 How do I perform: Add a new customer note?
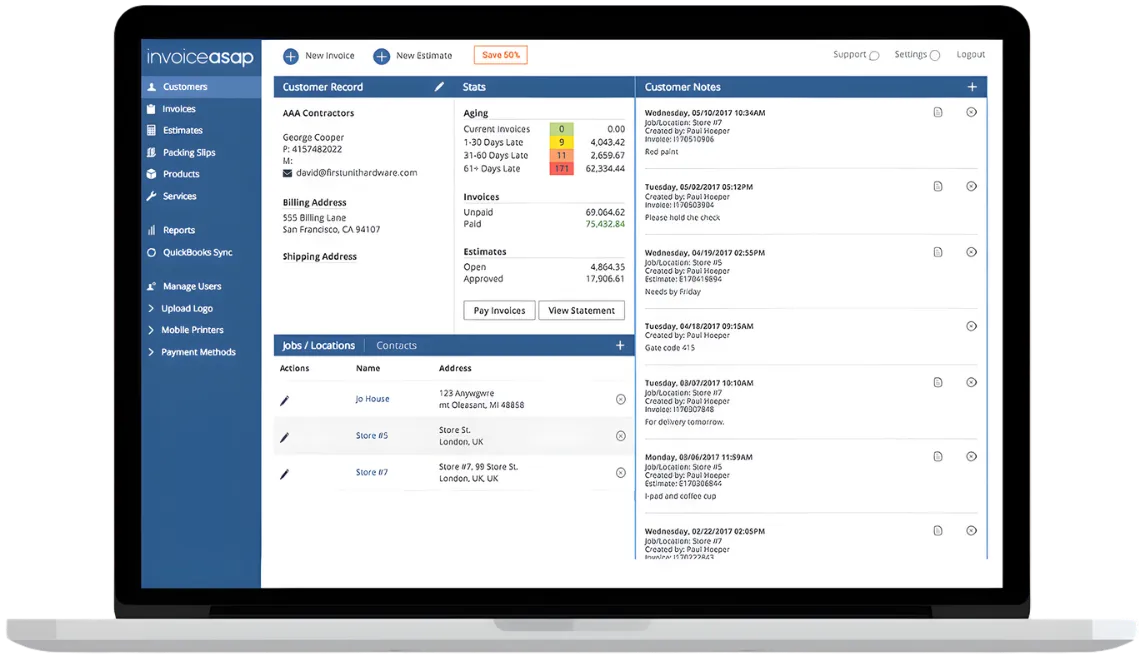pos(972,87)
